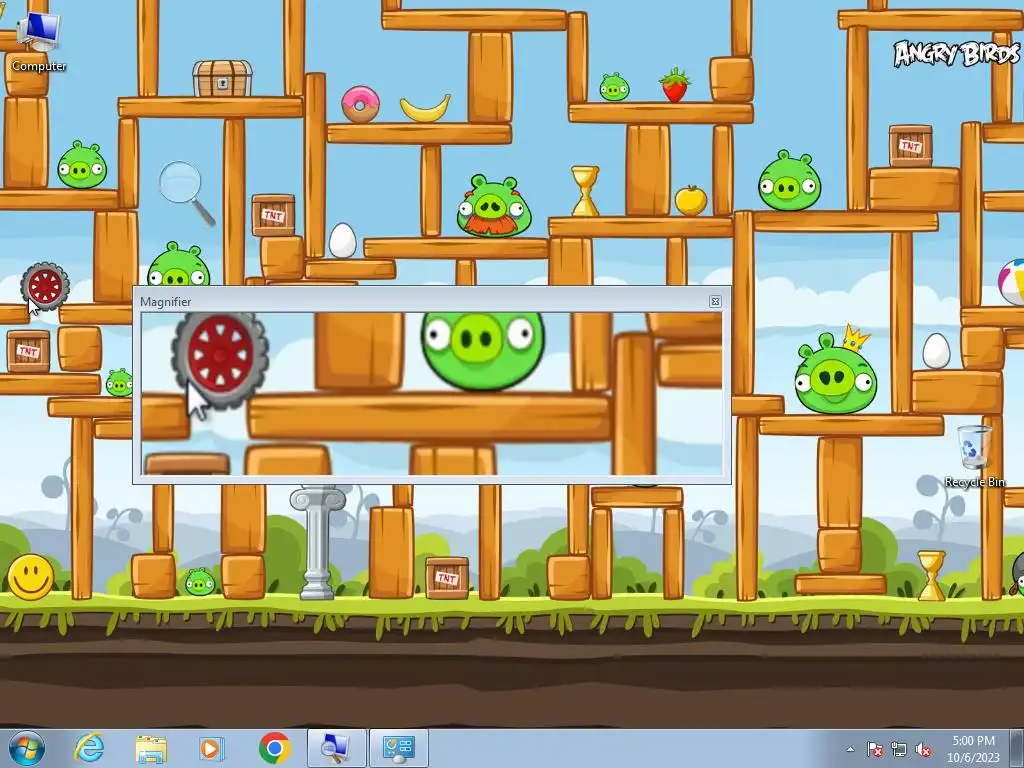Open the clock showing 5:00 PM
This screenshot has height=768, width=1024.
973,748
